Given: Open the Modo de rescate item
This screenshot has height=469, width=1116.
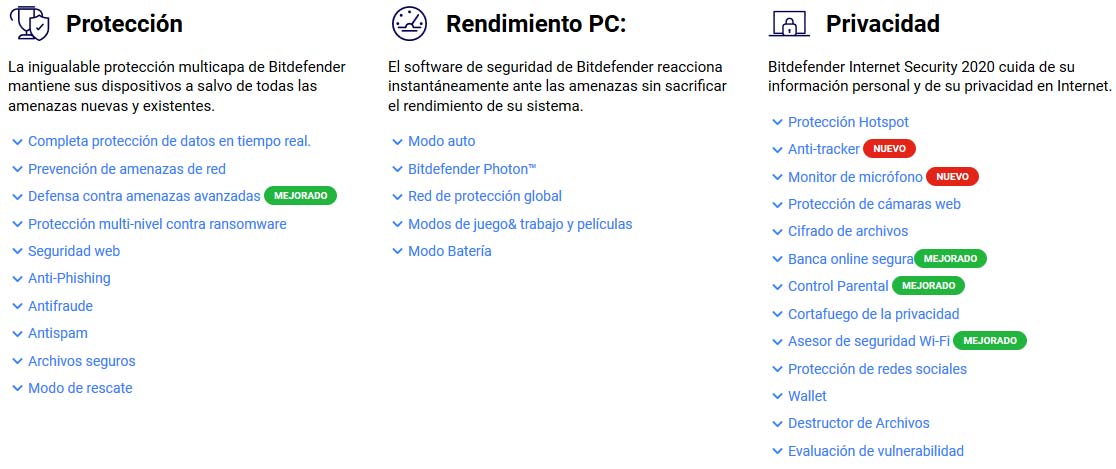Looking at the screenshot, I should tap(80, 388).
